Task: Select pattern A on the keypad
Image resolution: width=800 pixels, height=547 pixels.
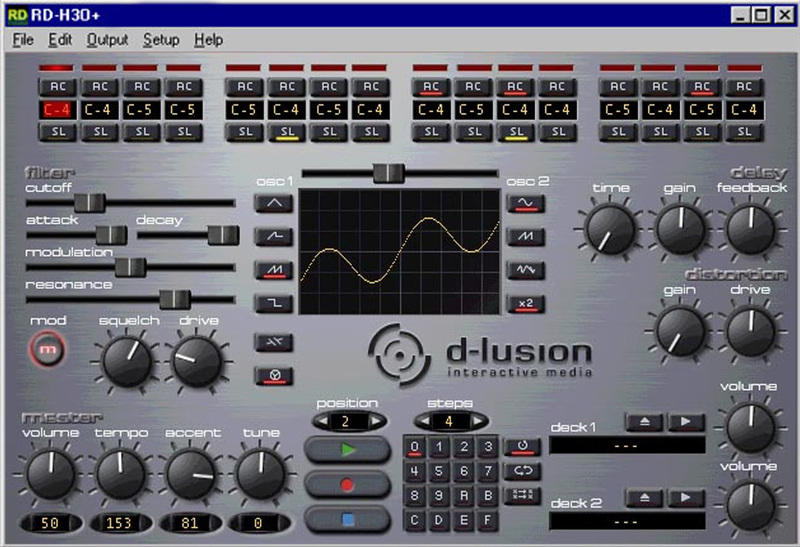Action: [464, 495]
